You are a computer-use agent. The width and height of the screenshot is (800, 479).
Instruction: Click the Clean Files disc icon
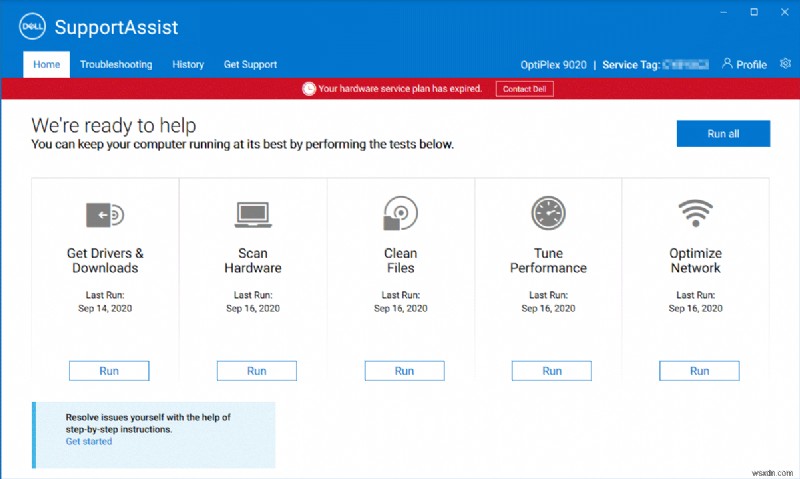click(400, 214)
